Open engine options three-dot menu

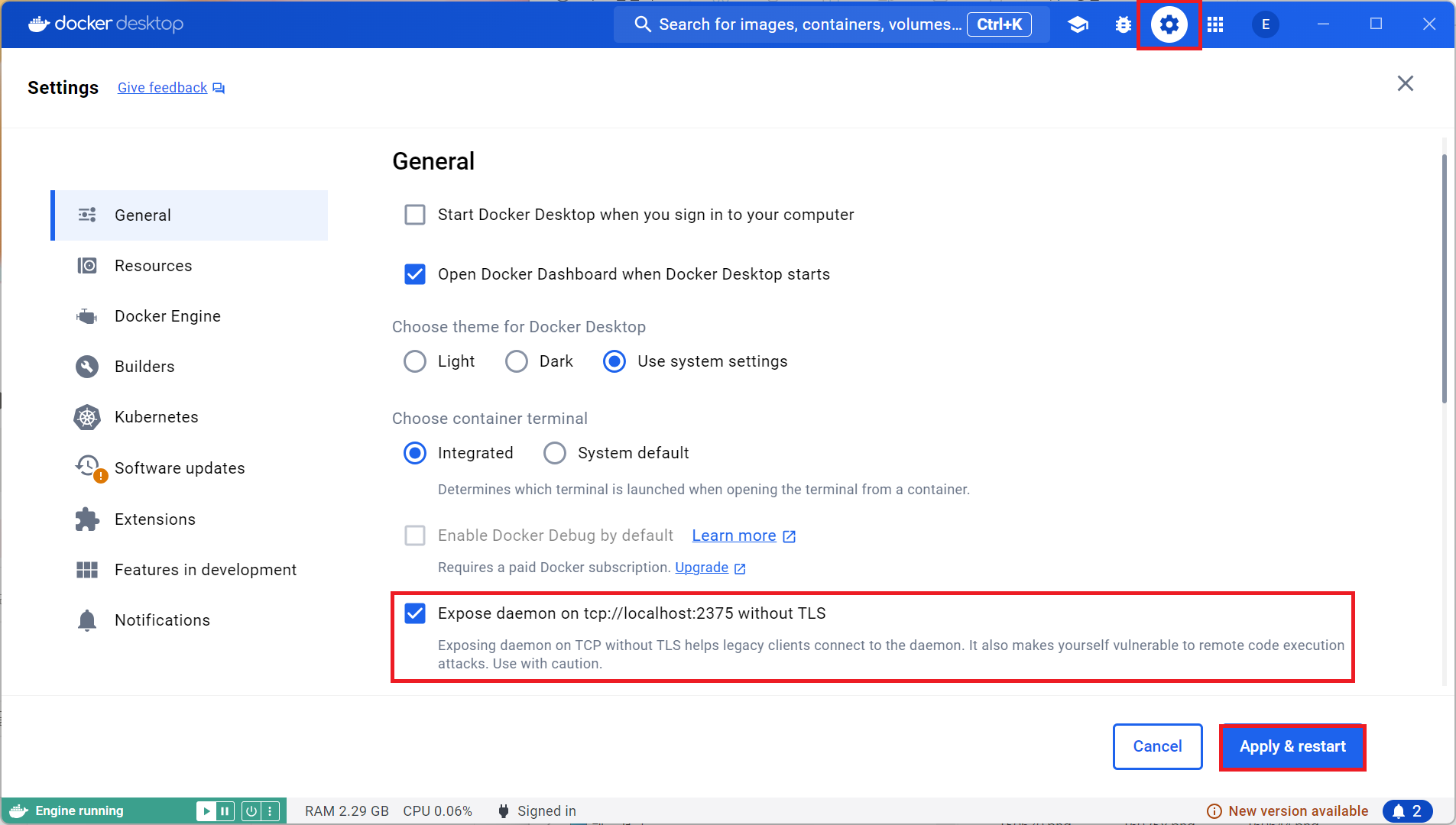click(270, 811)
